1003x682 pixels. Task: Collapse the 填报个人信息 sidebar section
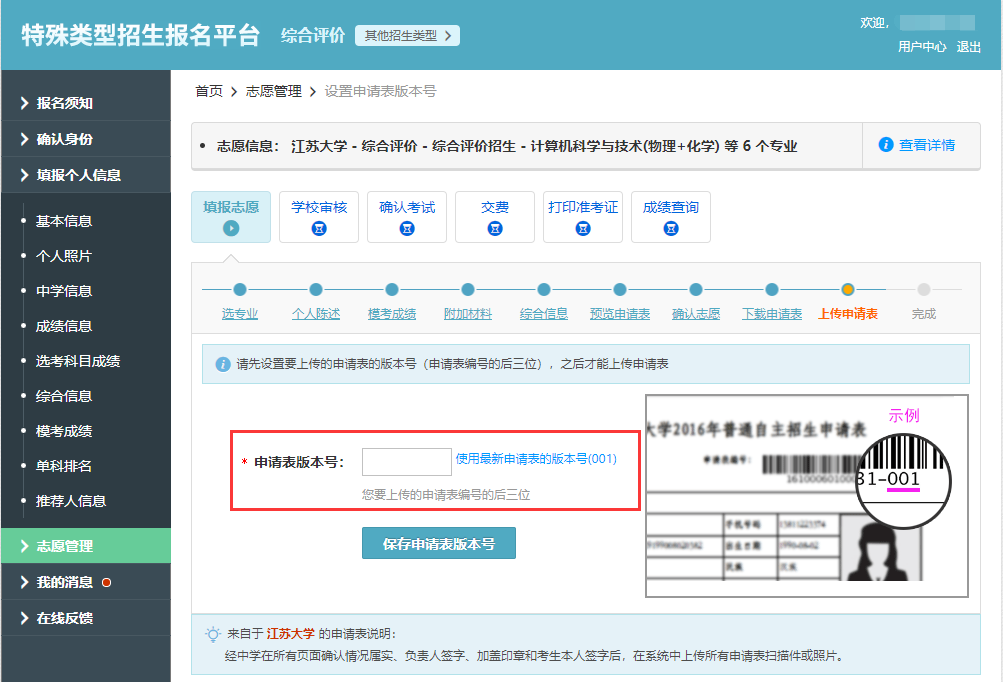(78, 175)
